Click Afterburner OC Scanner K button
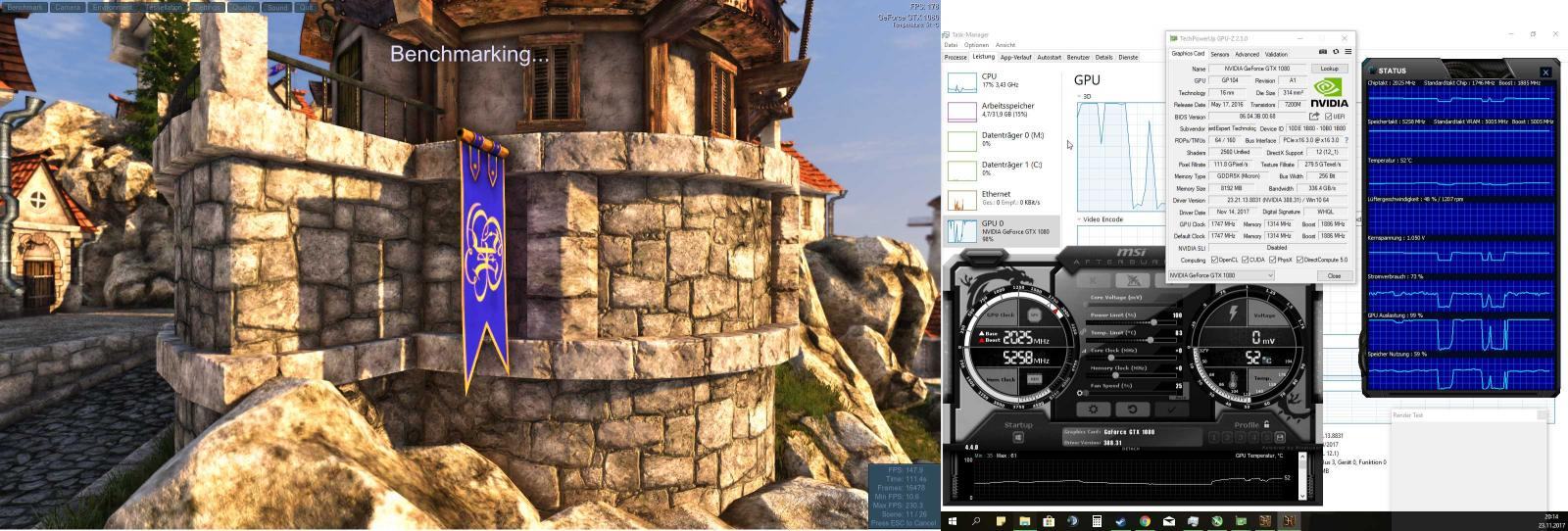Screen dimensions: 1568x531 pyautogui.click(x=1094, y=280)
